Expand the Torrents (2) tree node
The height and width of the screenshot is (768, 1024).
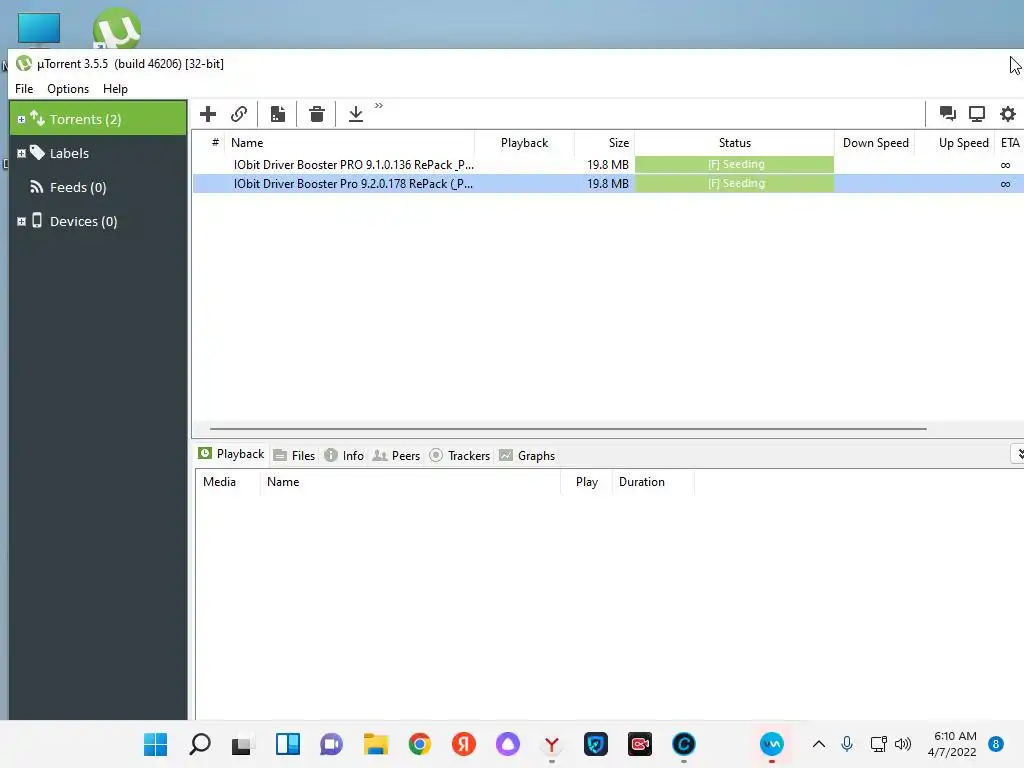[x=21, y=120]
